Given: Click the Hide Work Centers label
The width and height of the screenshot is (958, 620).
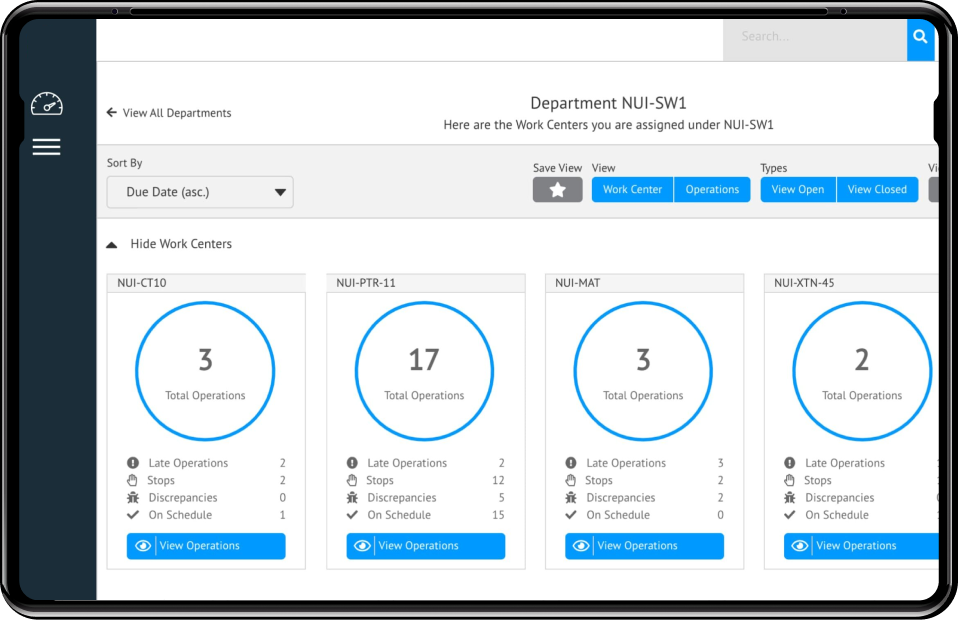Looking at the screenshot, I should pyautogui.click(x=181, y=244).
